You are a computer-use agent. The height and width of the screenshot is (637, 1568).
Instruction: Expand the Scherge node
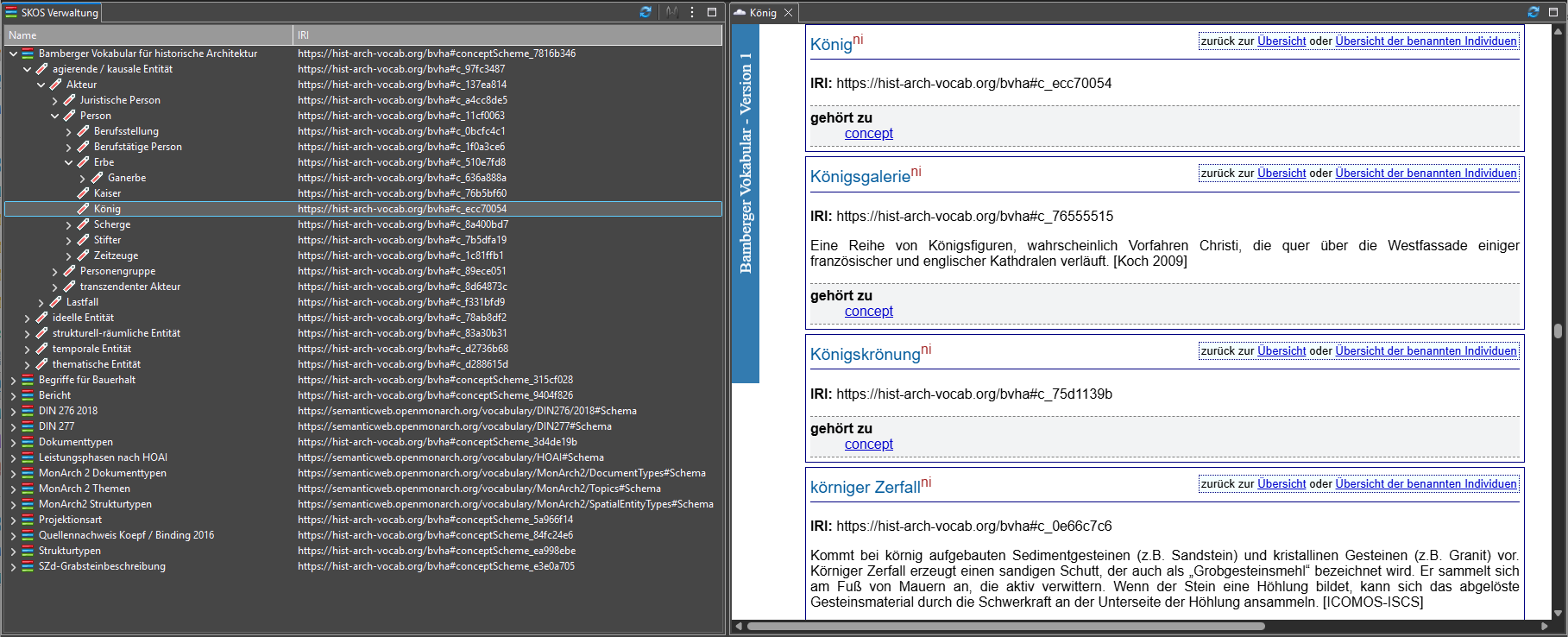point(68,224)
